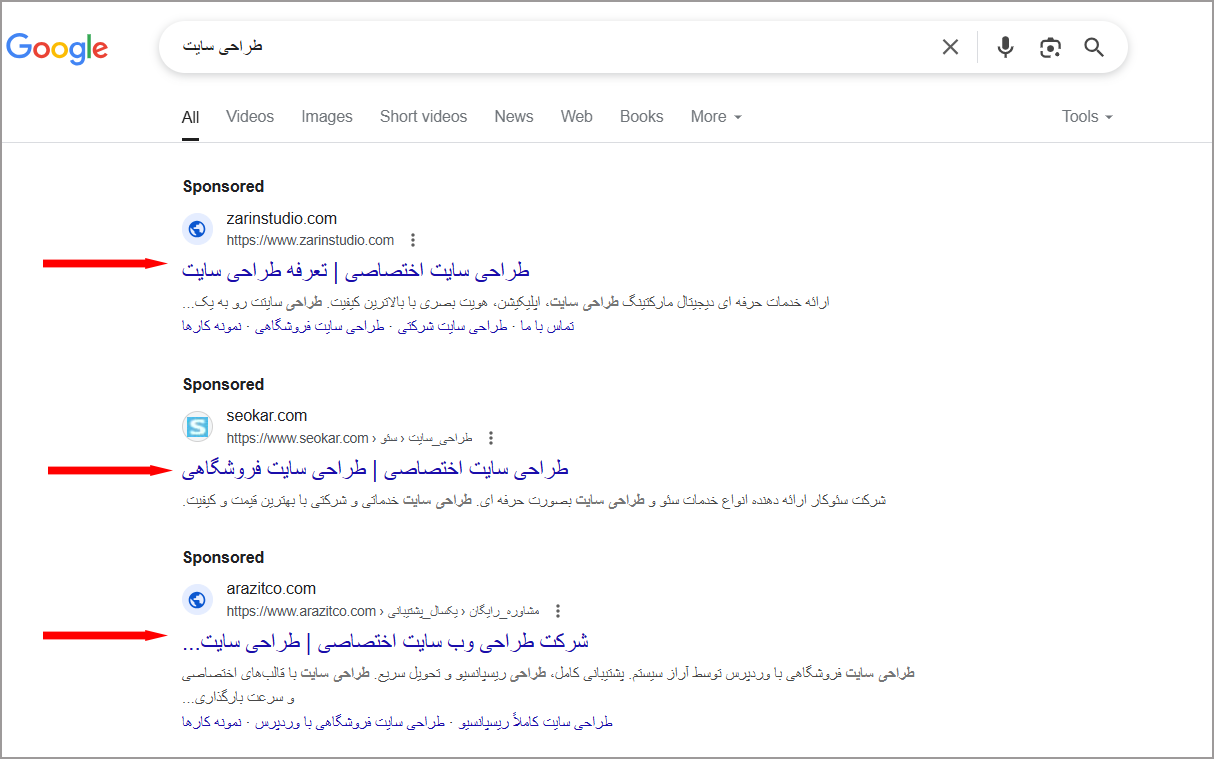Screen dimensions: 1214x759
Task: Open نمونه کارها sitelink under arazitco
Action: pyautogui.click(x=212, y=722)
